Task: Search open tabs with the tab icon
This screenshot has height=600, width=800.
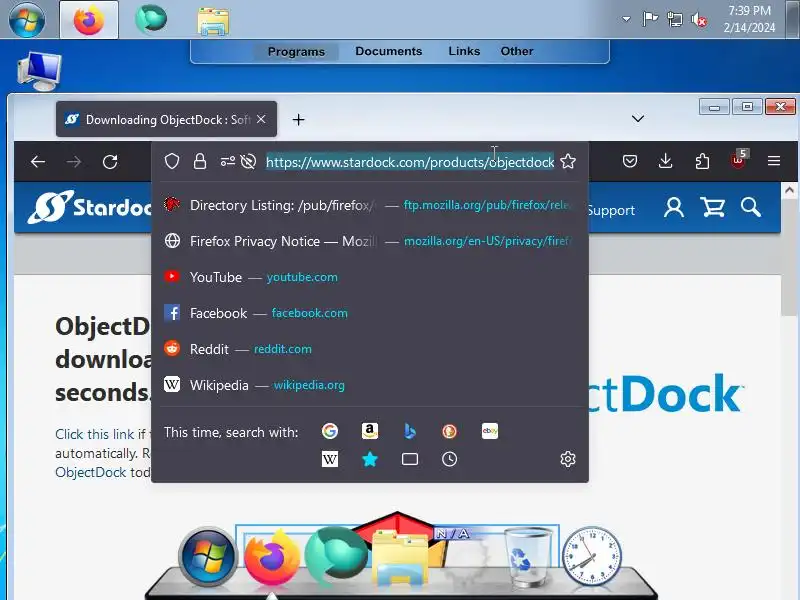Action: pos(410,459)
